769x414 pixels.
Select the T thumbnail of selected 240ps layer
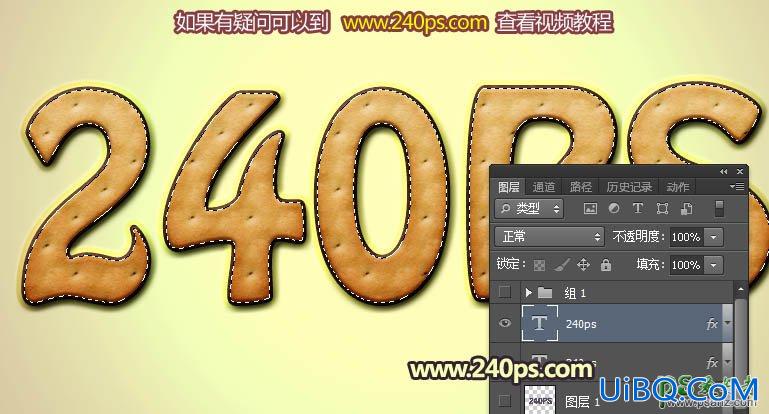539,323
